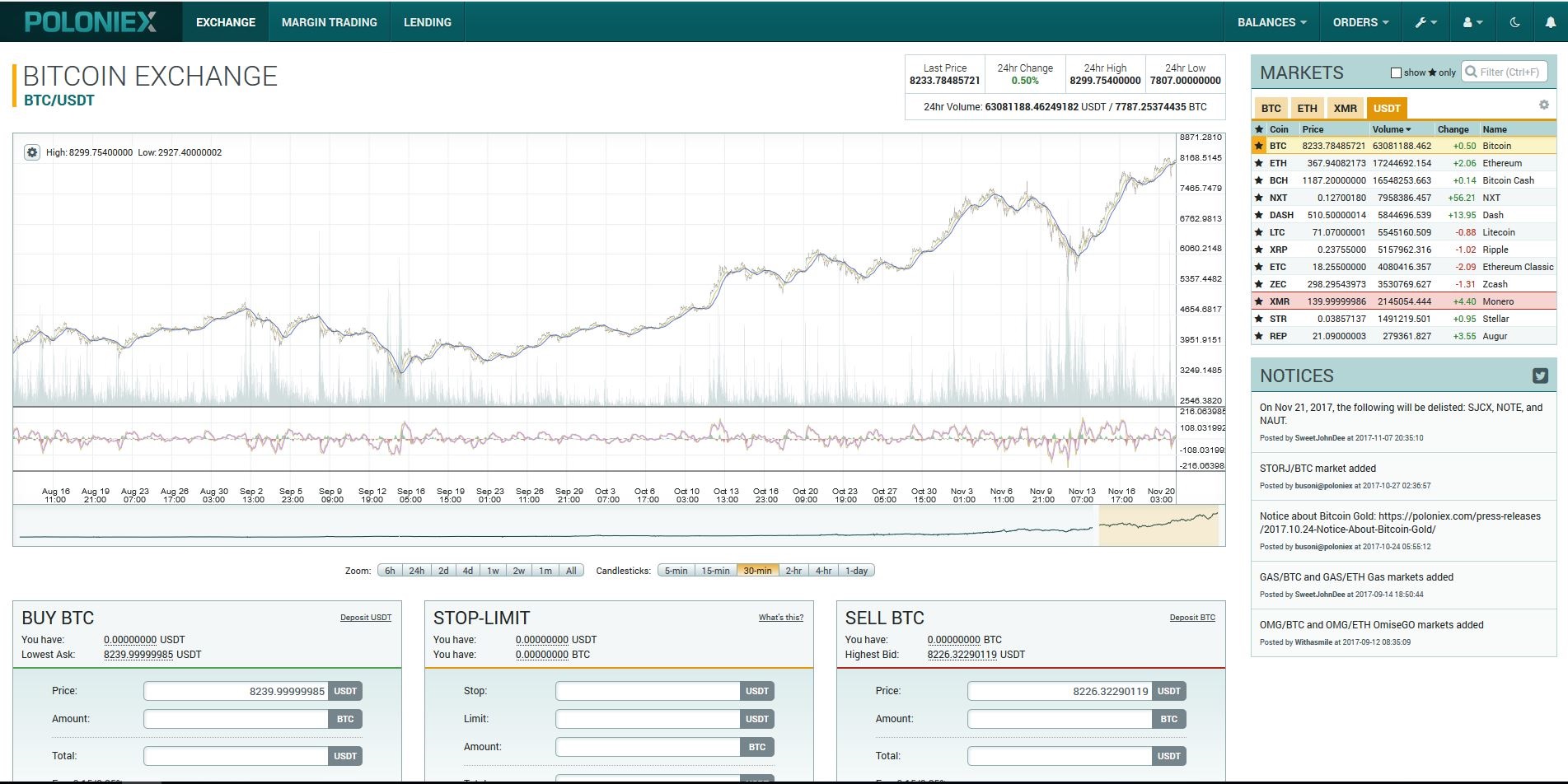Open the wrench tools menu
The width and height of the screenshot is (1568, 784).
[x=1425, y=22]
